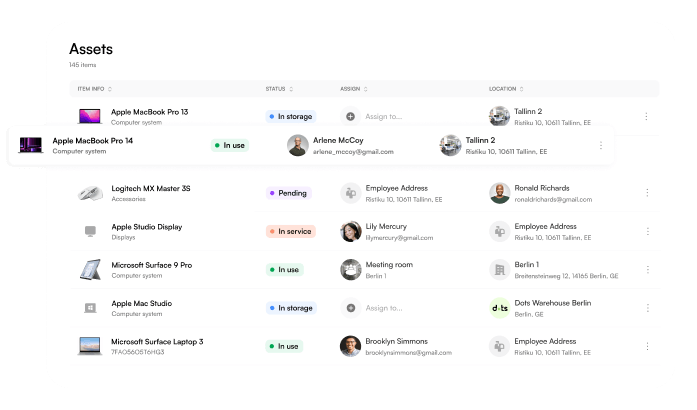Open the Apple MacBook Pro 13 item name
The image size is (697, 410).
(149, 112)
